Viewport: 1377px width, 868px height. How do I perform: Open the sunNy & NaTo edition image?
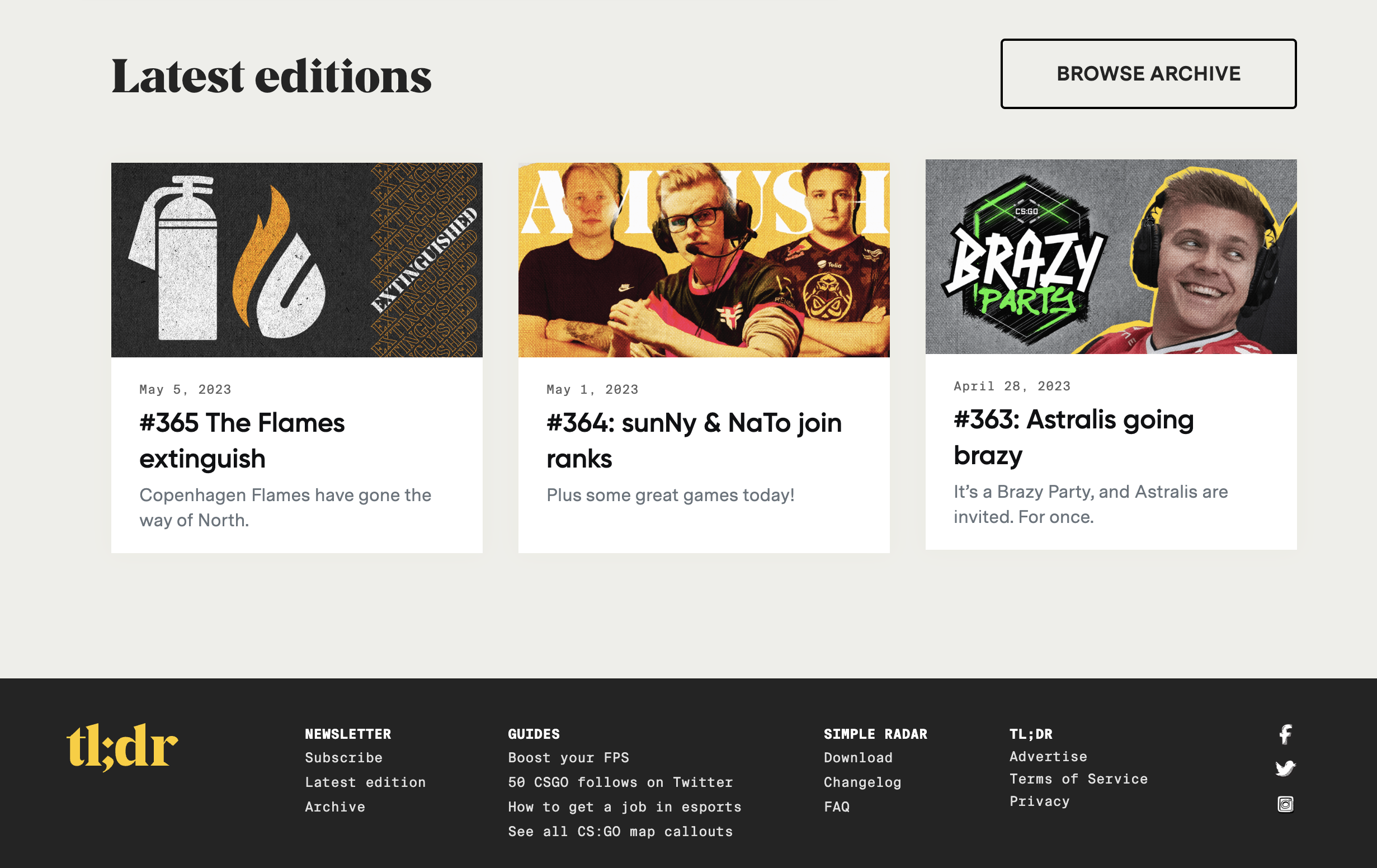(x=704, y=260)
